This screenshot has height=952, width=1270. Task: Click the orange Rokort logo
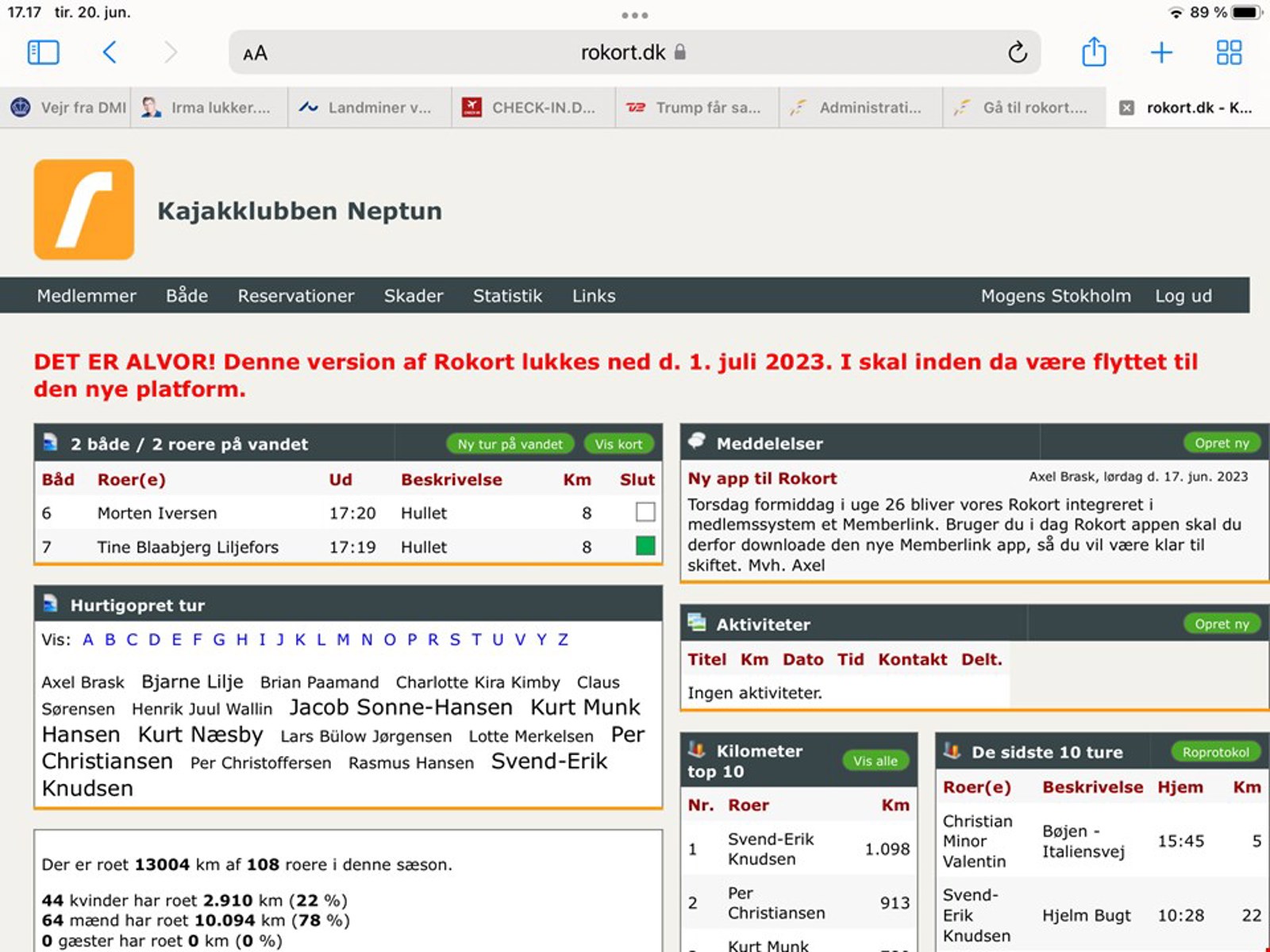84,209
